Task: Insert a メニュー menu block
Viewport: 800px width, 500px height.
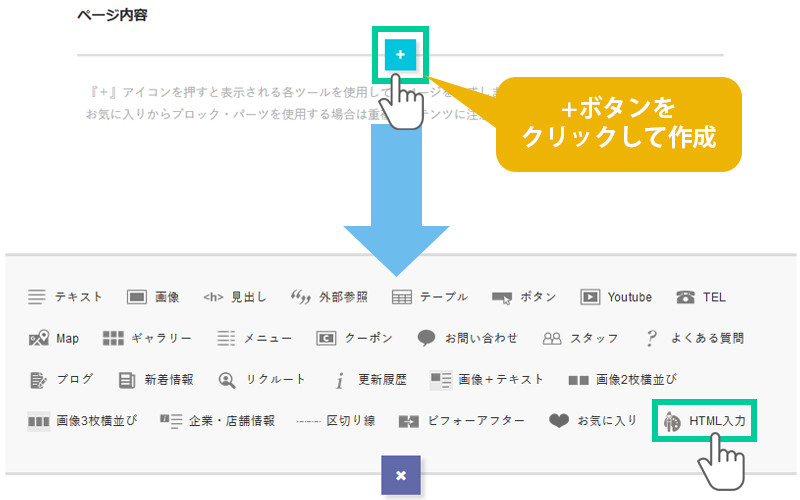Action: (254, 338)
